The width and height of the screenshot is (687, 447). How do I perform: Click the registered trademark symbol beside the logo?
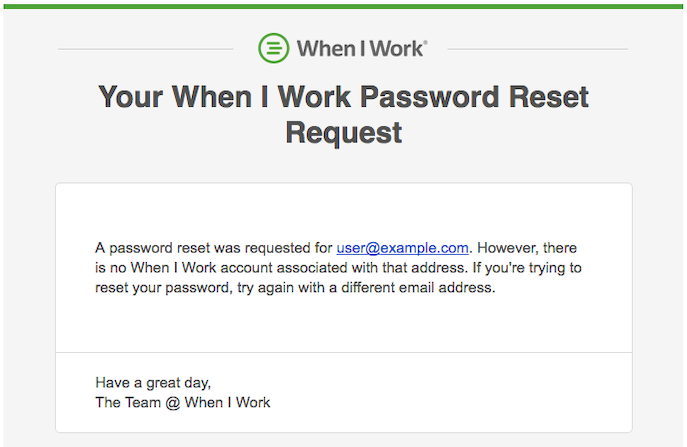click(x=426, y=43)
